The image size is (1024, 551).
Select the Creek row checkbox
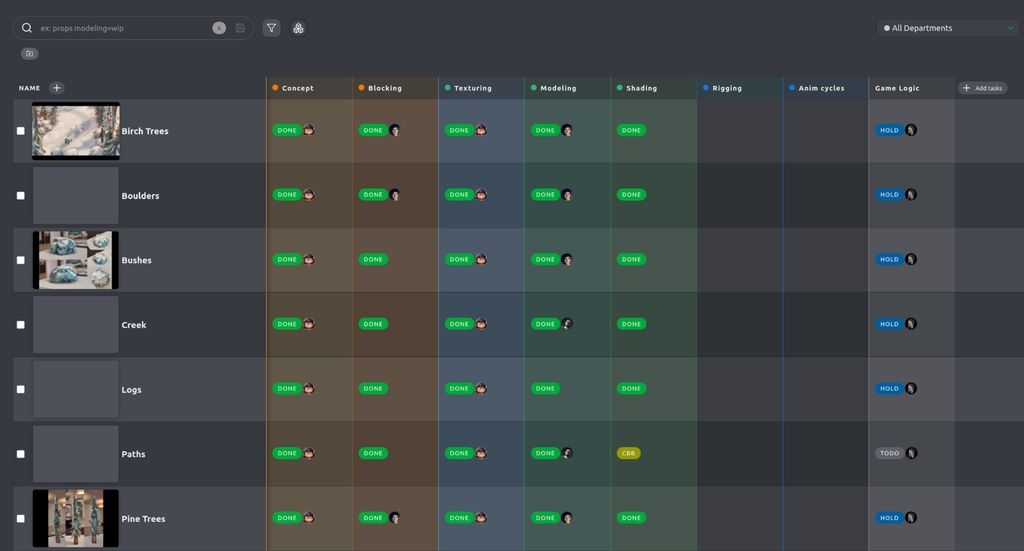20,325
